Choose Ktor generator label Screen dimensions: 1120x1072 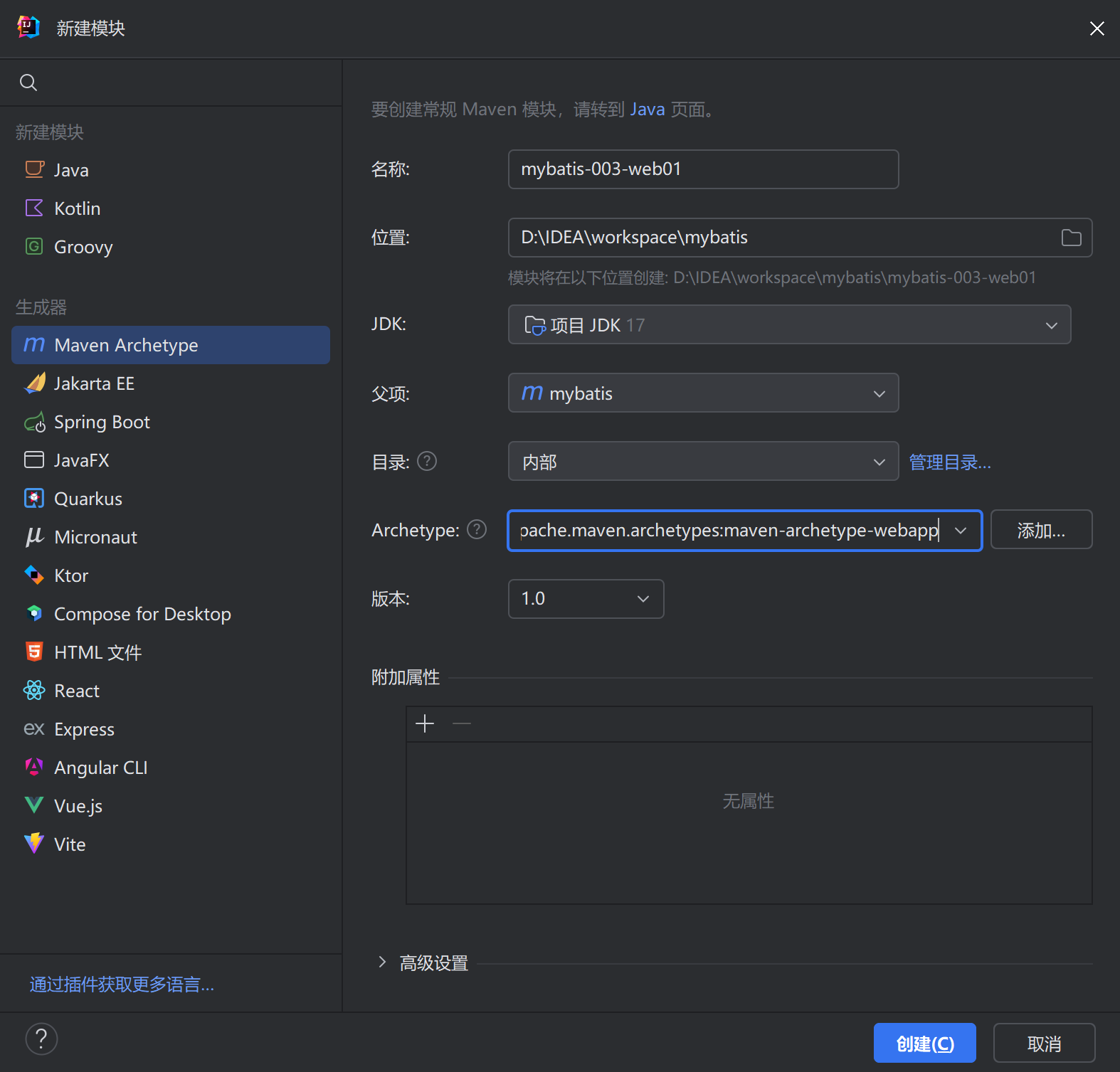[71, 575]
